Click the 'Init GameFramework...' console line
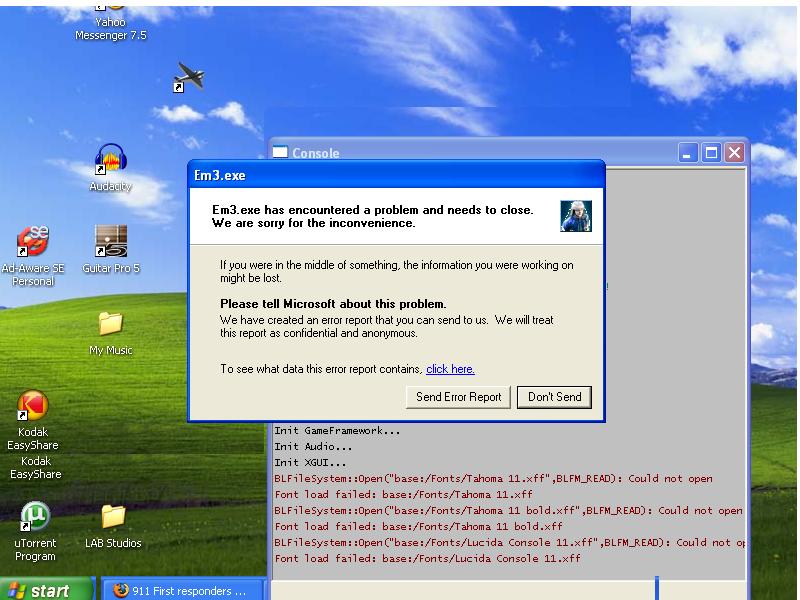Screen dimensions: 800x600 (337, 431)
